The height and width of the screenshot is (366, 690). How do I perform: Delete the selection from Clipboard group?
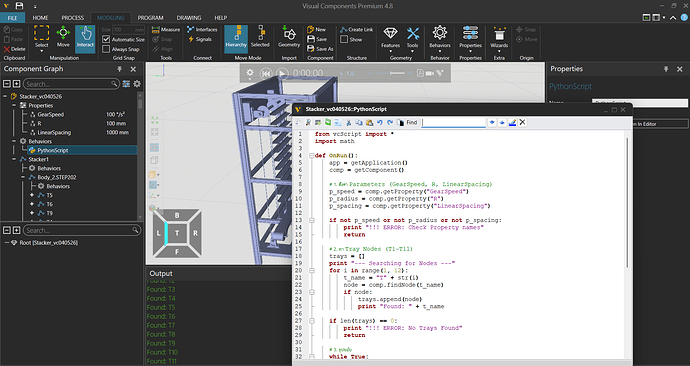[x=14, y=49]
